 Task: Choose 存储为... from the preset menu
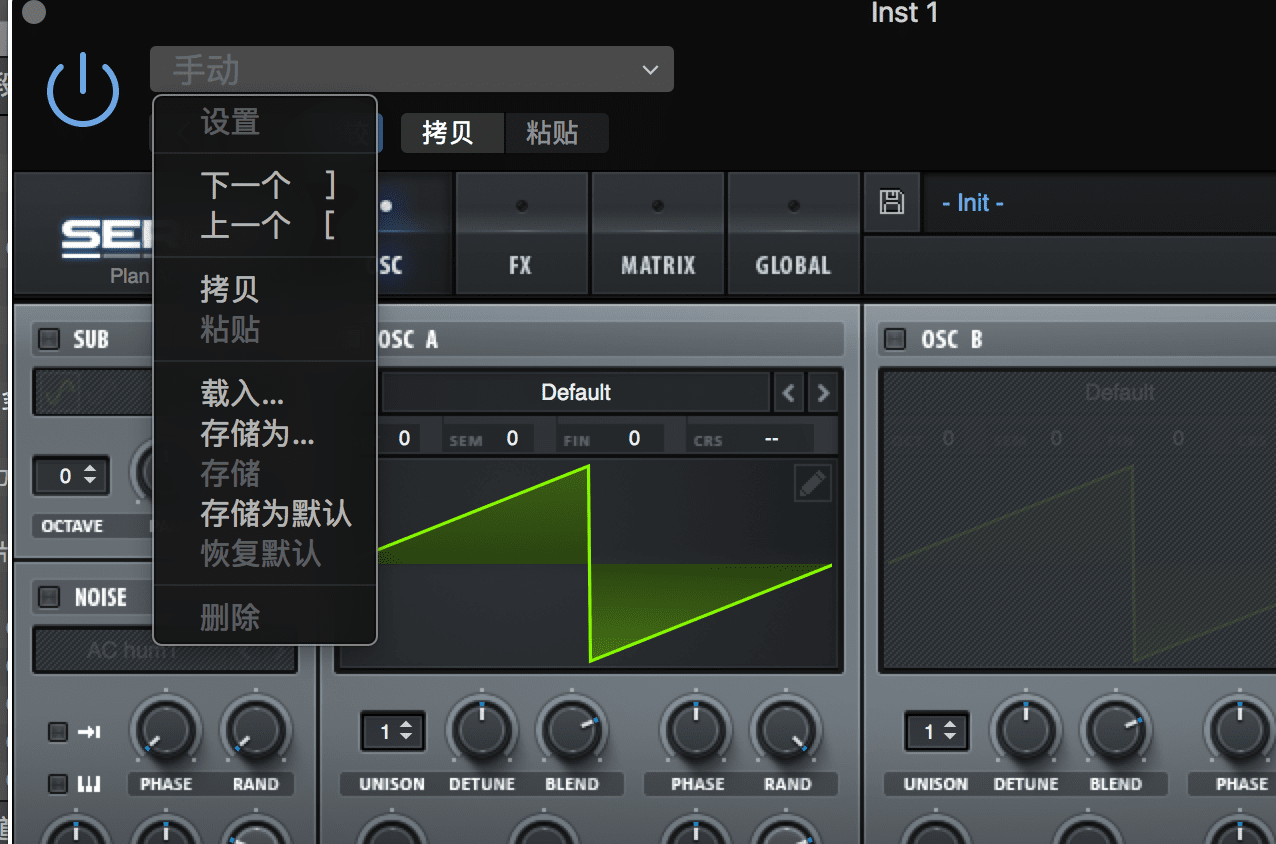click(x=258, y=434)
